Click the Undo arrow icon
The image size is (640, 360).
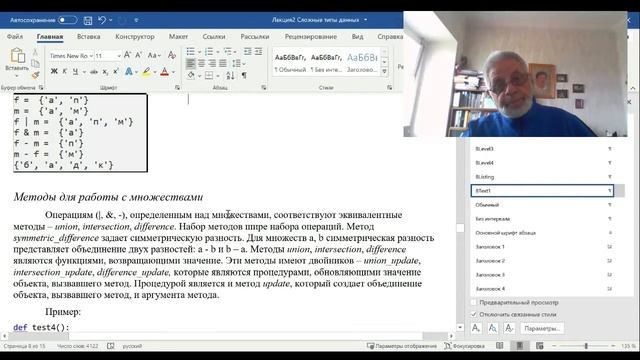point(102,20)
